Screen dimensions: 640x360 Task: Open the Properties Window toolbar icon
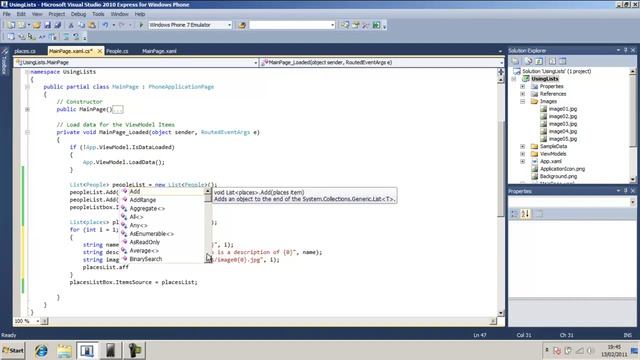click(356, 25)
